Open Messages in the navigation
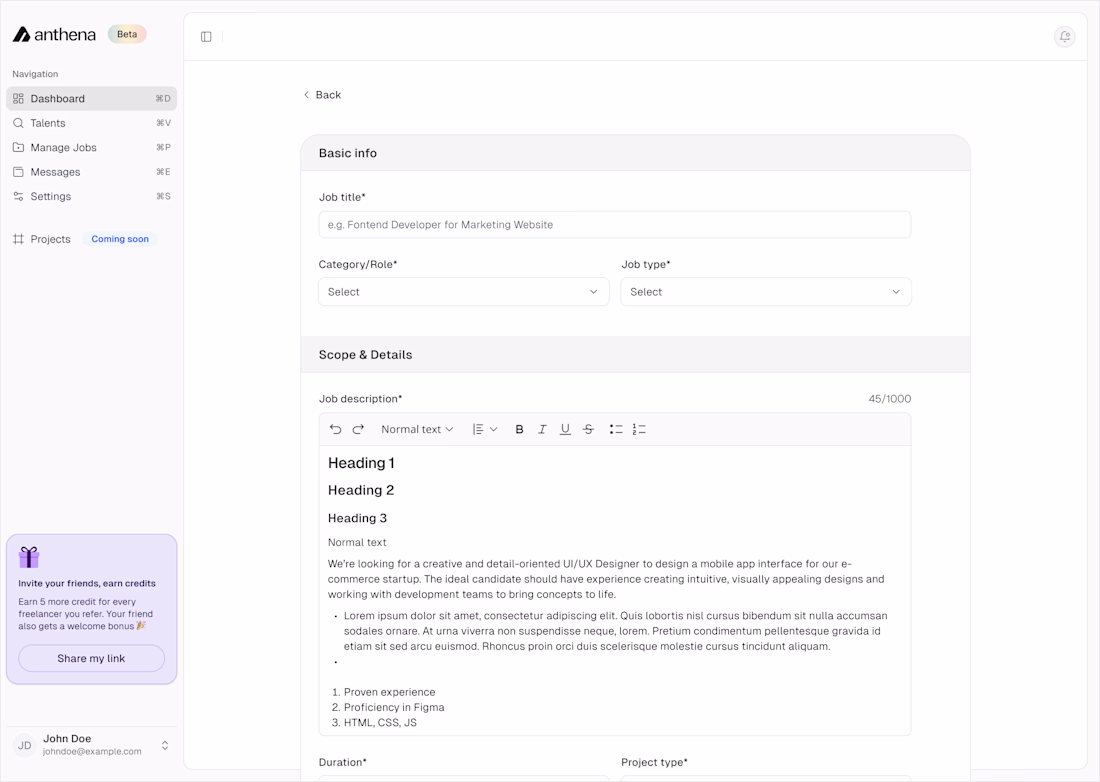The height and width of the screenshot is (782, 1100). coord(91,173)
